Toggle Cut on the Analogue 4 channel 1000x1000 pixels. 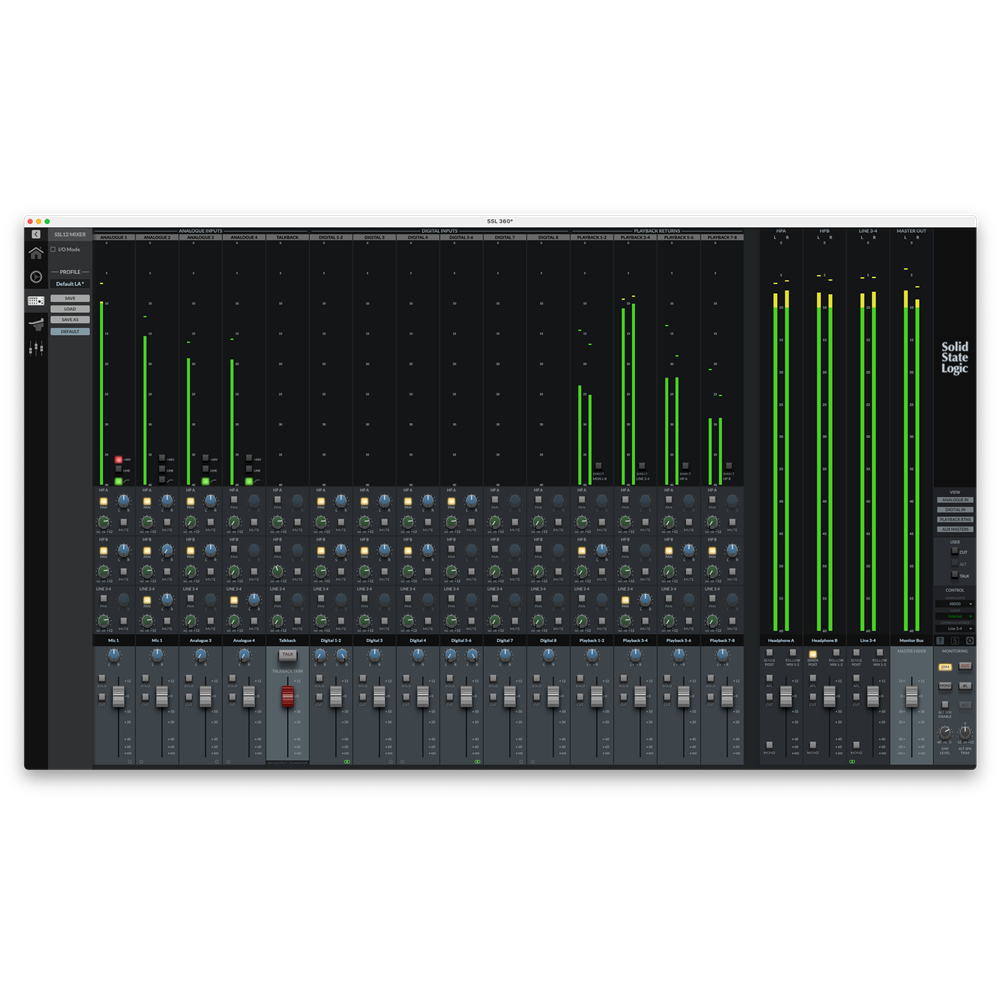coord(232,697)
